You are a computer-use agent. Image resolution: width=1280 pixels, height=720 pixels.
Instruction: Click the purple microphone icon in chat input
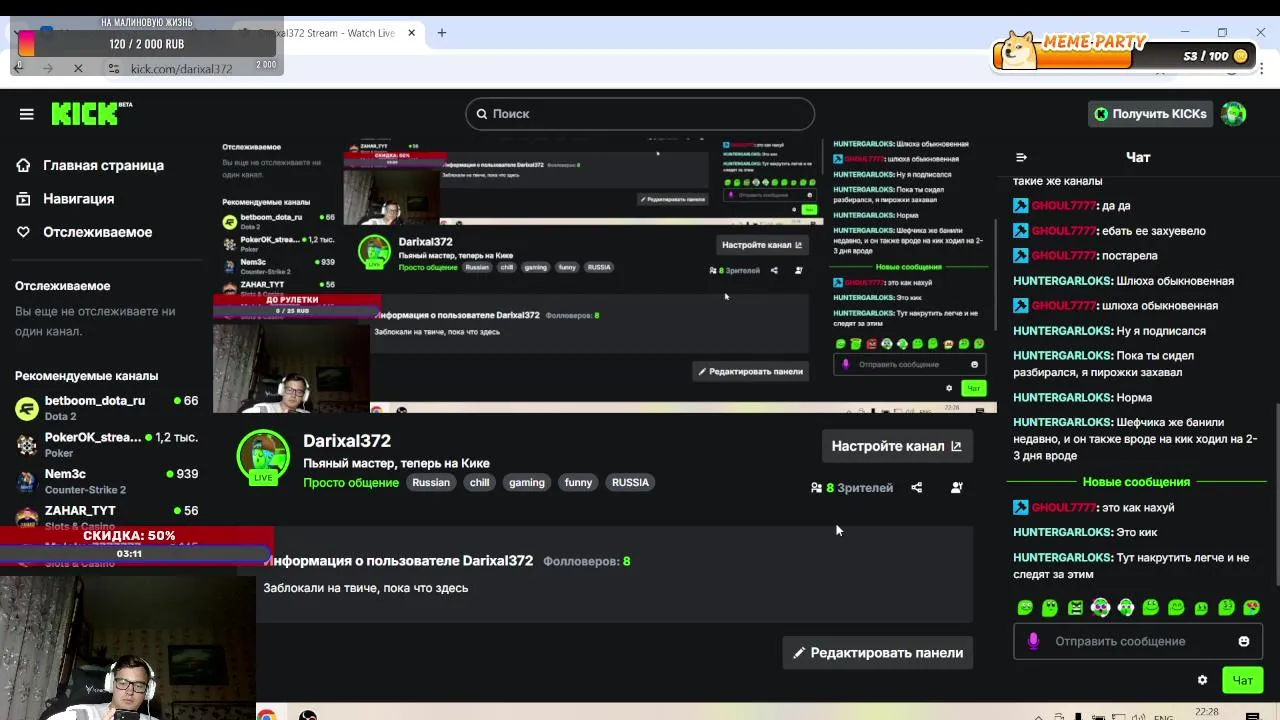1033,642
